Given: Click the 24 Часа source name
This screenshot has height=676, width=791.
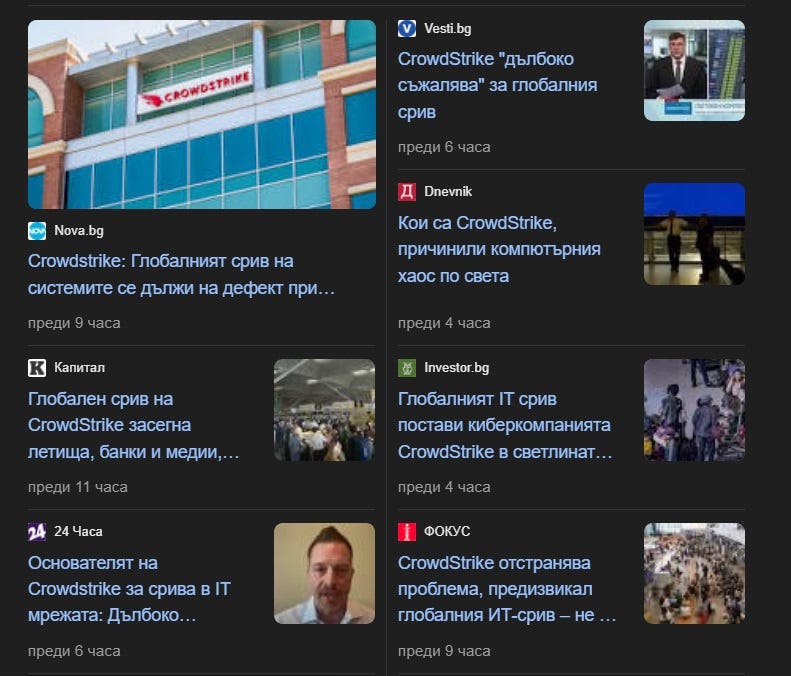Looking at the screenshot, I should pyautogui.click(x=78, y=532).
